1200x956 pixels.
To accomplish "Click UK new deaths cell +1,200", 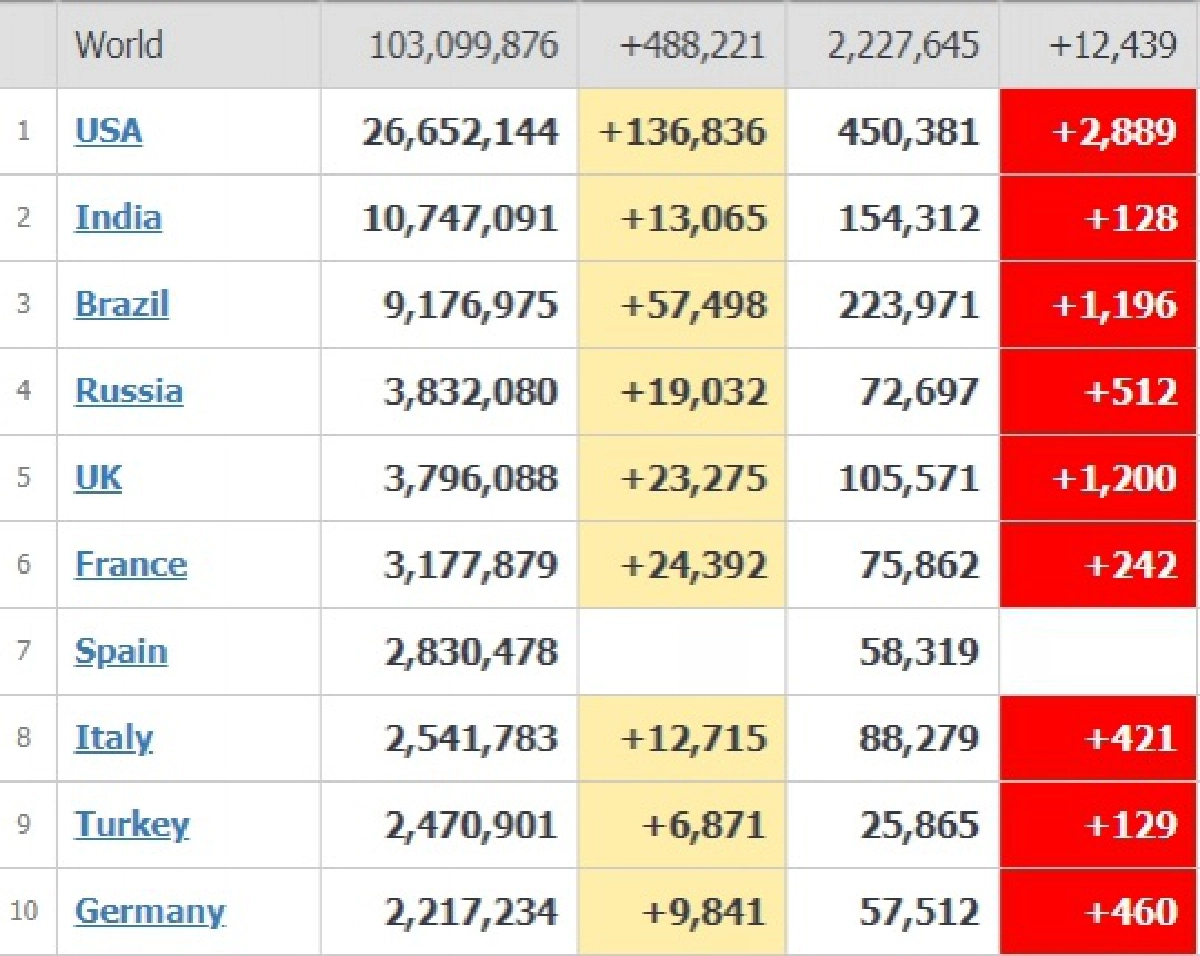I will point(1114,478).
